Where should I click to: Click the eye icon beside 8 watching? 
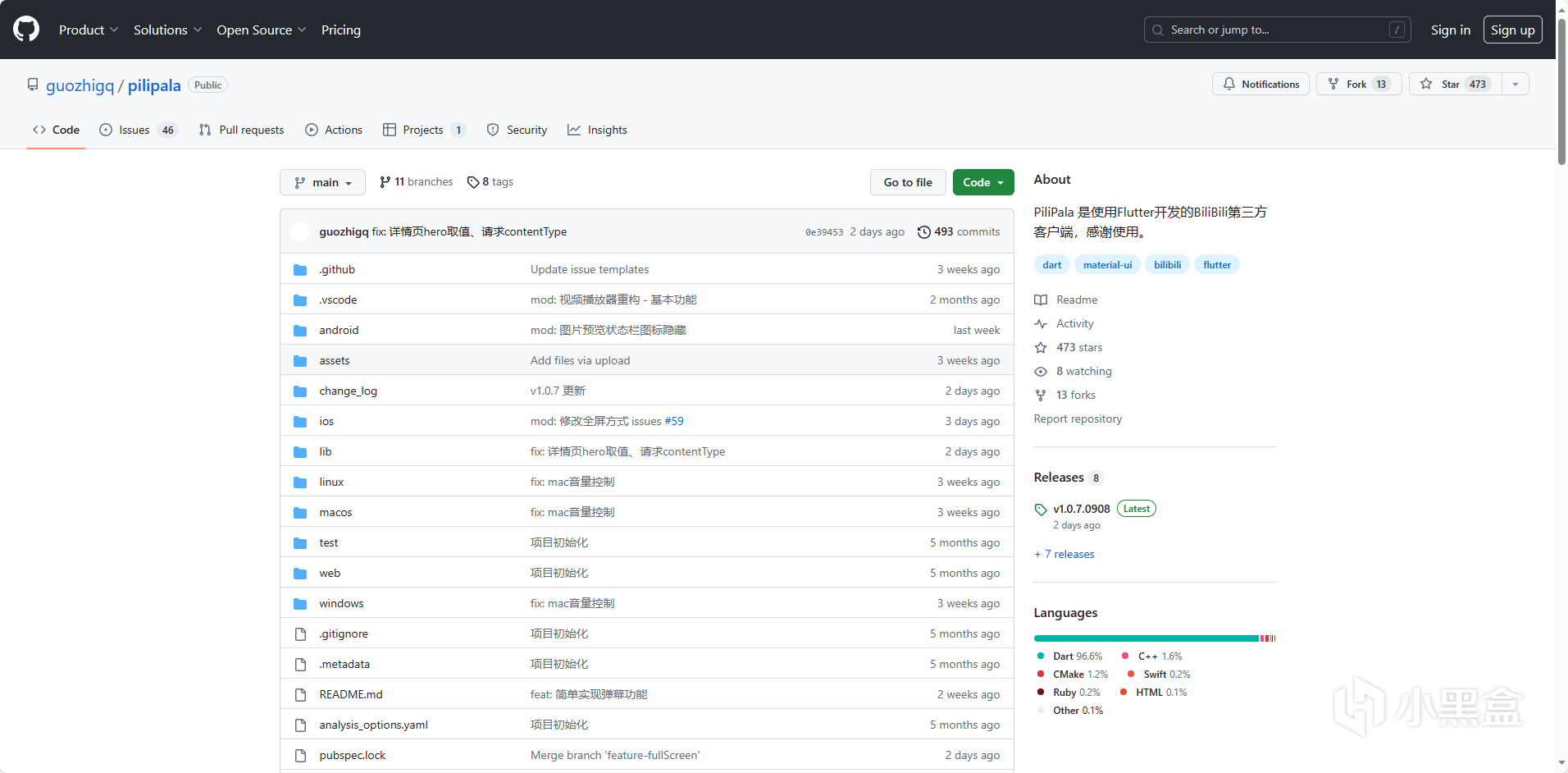(1041, 372)
